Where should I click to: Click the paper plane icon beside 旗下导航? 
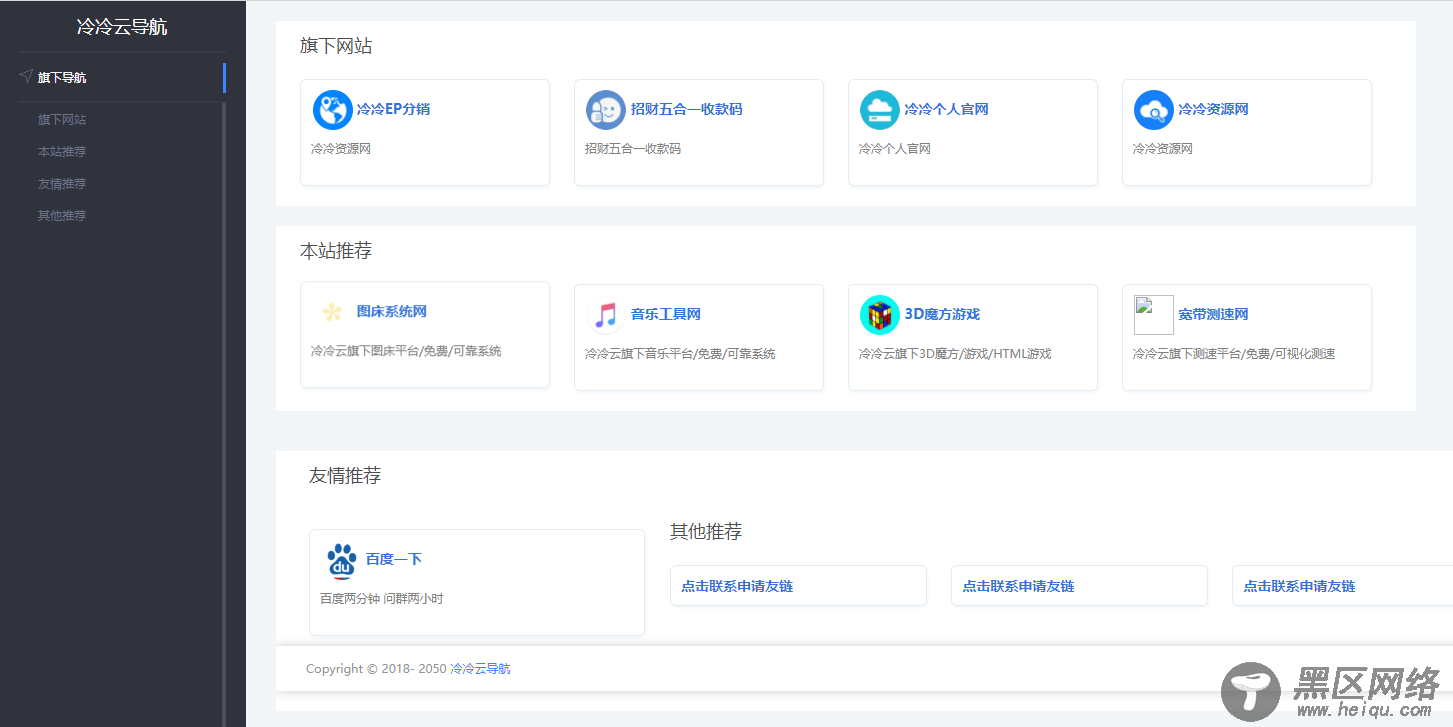tap(26, 76)
